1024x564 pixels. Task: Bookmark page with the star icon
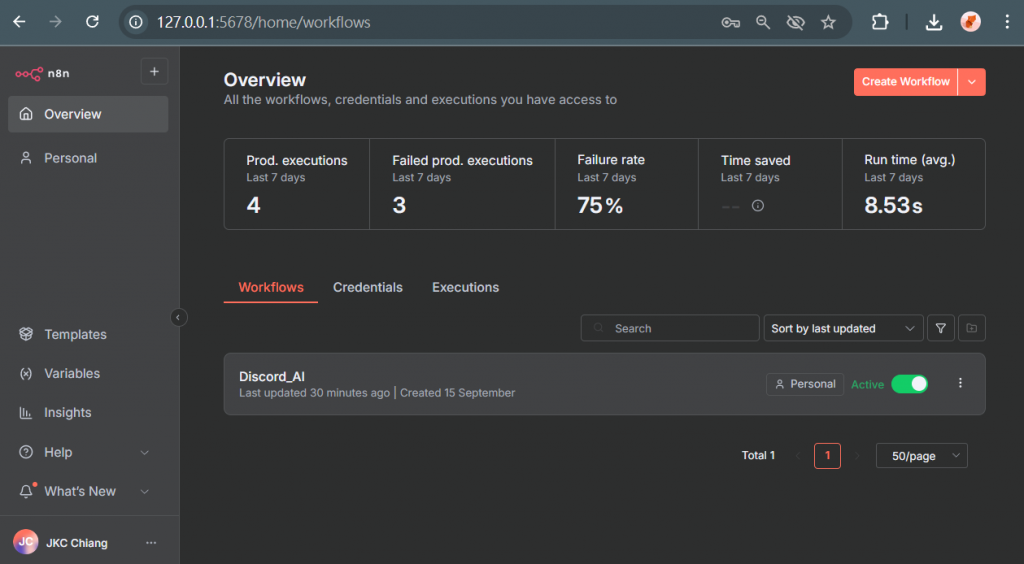[828, 22]
